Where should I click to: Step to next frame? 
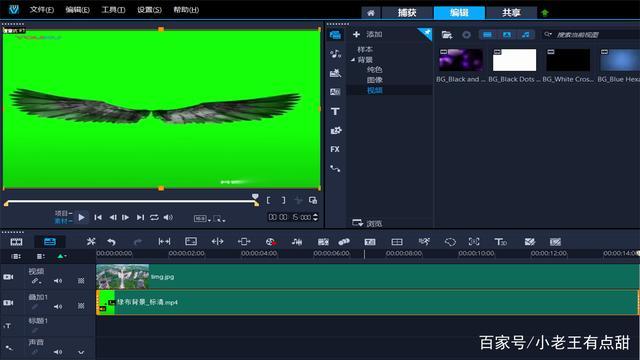pos(126,218)
